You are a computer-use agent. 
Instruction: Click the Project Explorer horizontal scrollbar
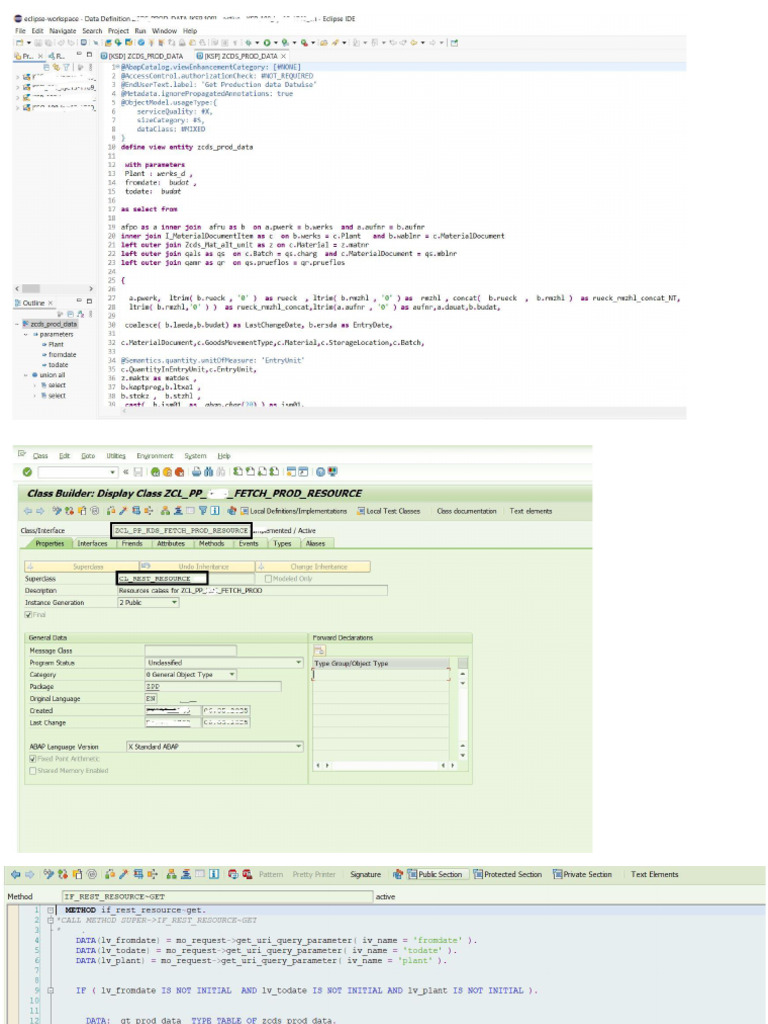tap(54, 288)
